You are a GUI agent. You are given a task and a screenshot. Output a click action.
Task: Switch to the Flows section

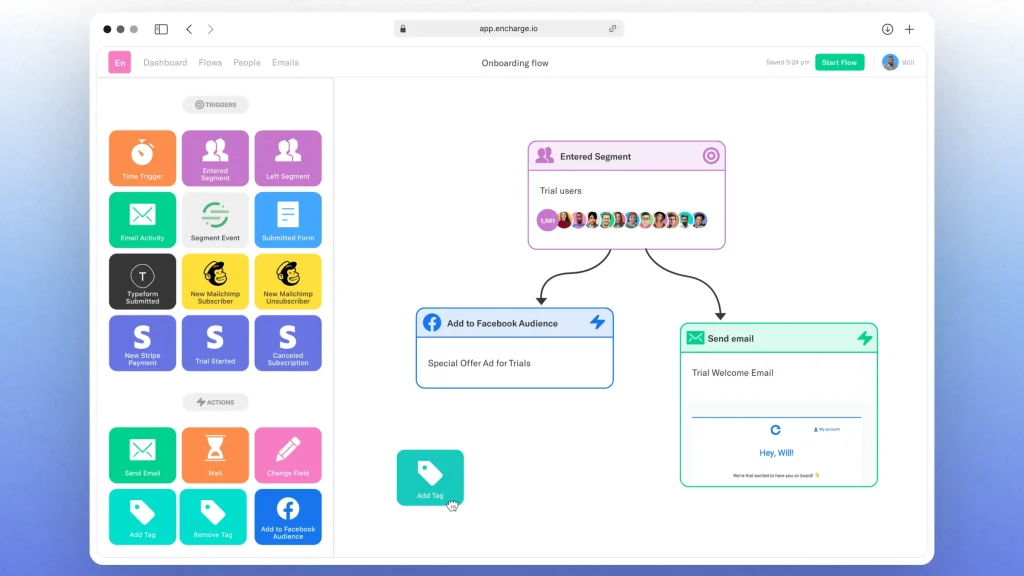click(210, 62)
